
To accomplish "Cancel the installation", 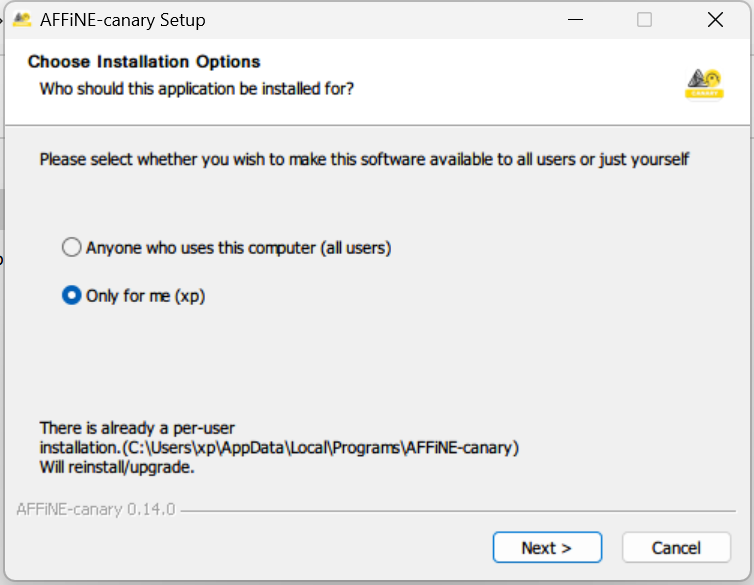I will click(x=676, y=547).
